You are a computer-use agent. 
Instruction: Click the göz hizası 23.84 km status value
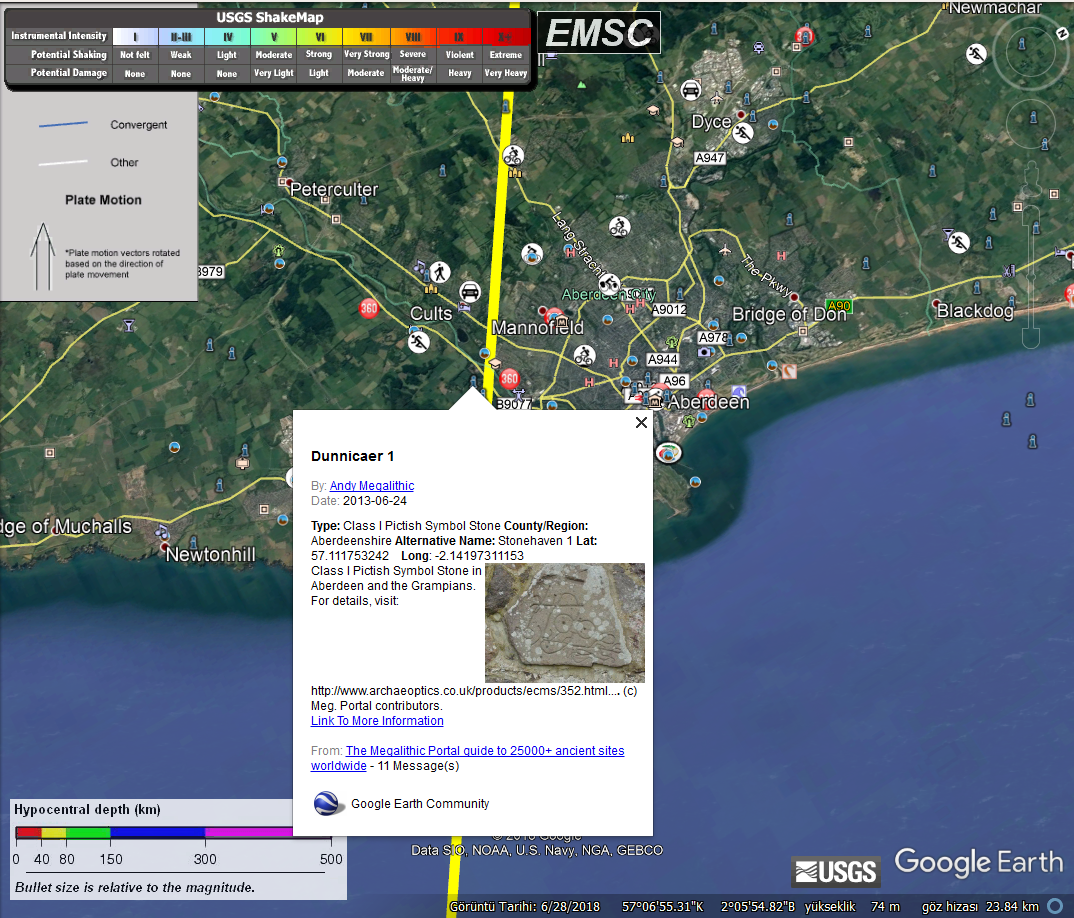pos(980,906)
